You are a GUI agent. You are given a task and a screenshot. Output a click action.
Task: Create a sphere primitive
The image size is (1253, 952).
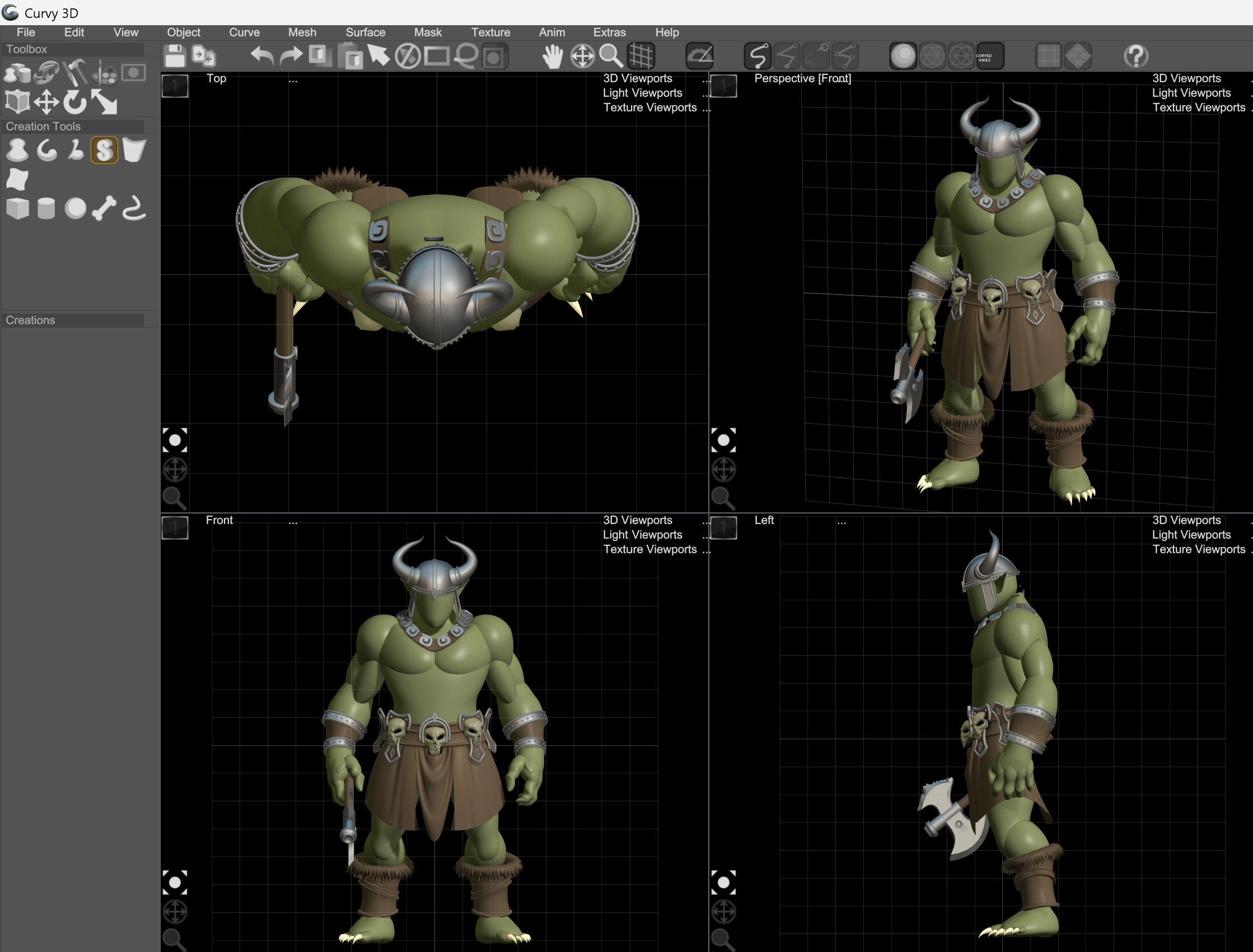[x=76, y=208]
